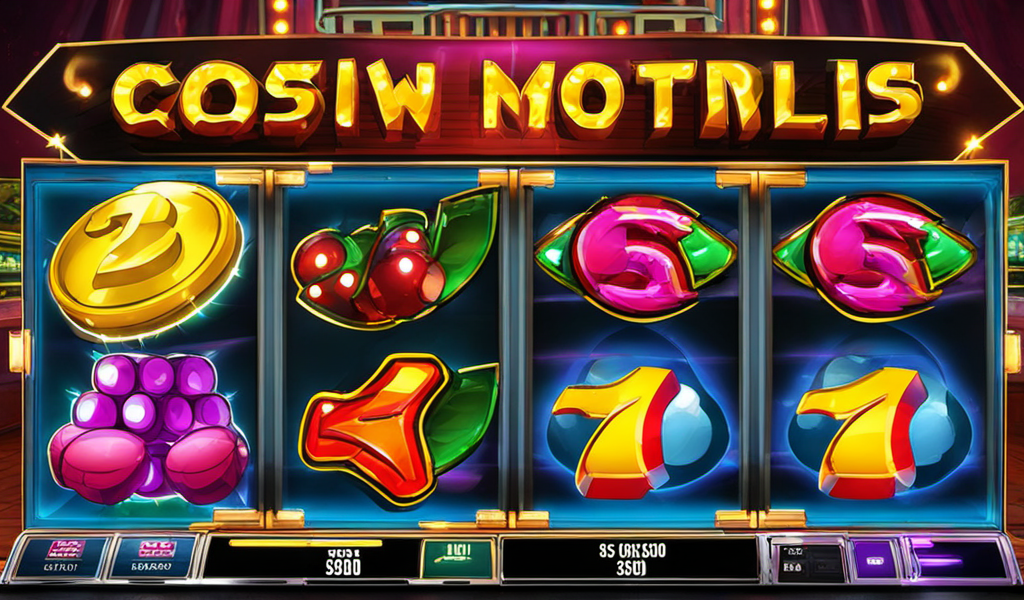Click the pink gem on the fourth reel

[874, 257]
